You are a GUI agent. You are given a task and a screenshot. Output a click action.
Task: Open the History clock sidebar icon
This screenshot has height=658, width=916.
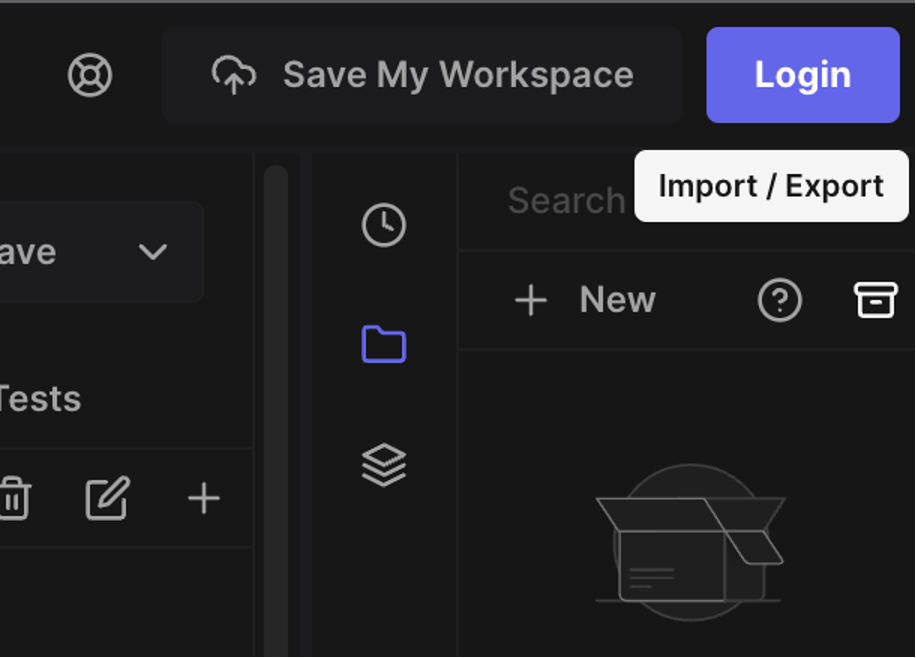[384, 225]
